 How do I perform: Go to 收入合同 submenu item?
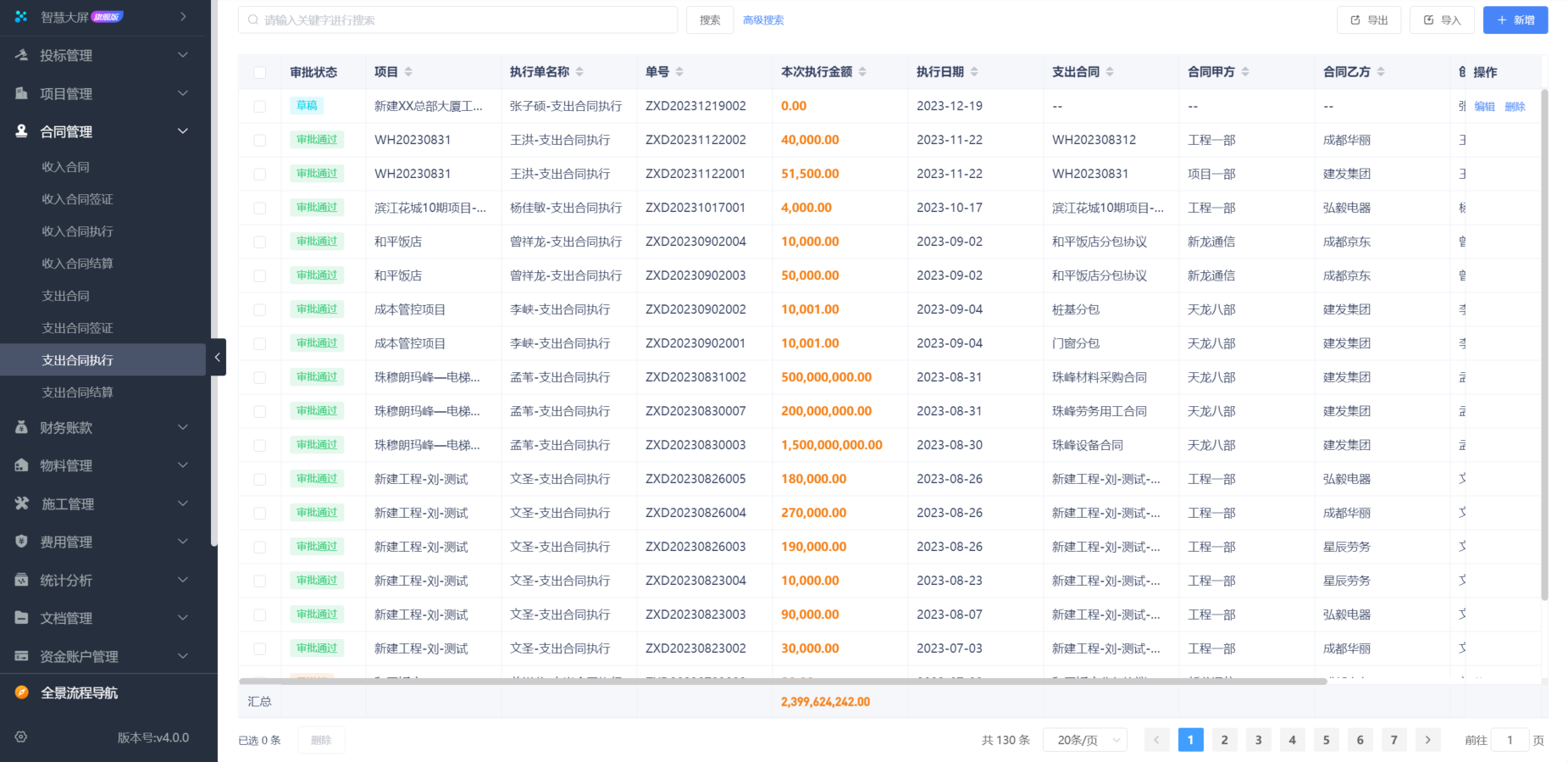[66, 167]
